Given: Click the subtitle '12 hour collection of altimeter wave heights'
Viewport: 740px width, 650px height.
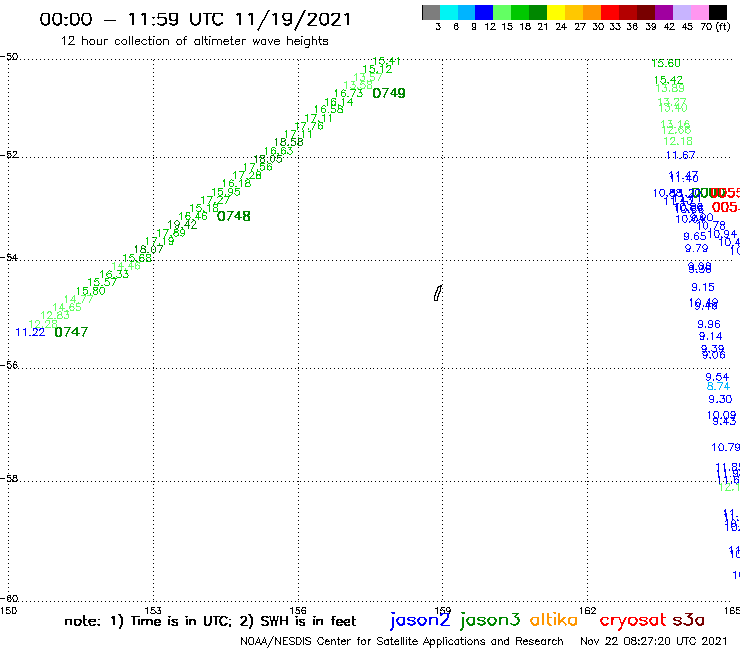Looking at the screenshot, I should point(194,41).
